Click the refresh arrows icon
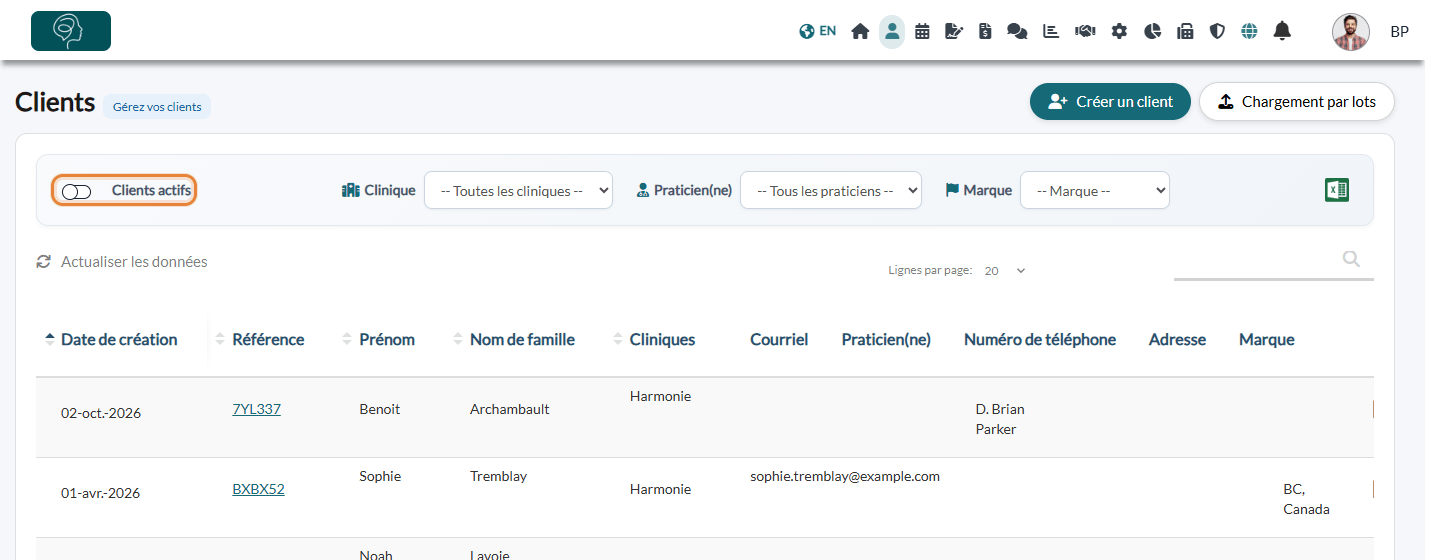 43,262
